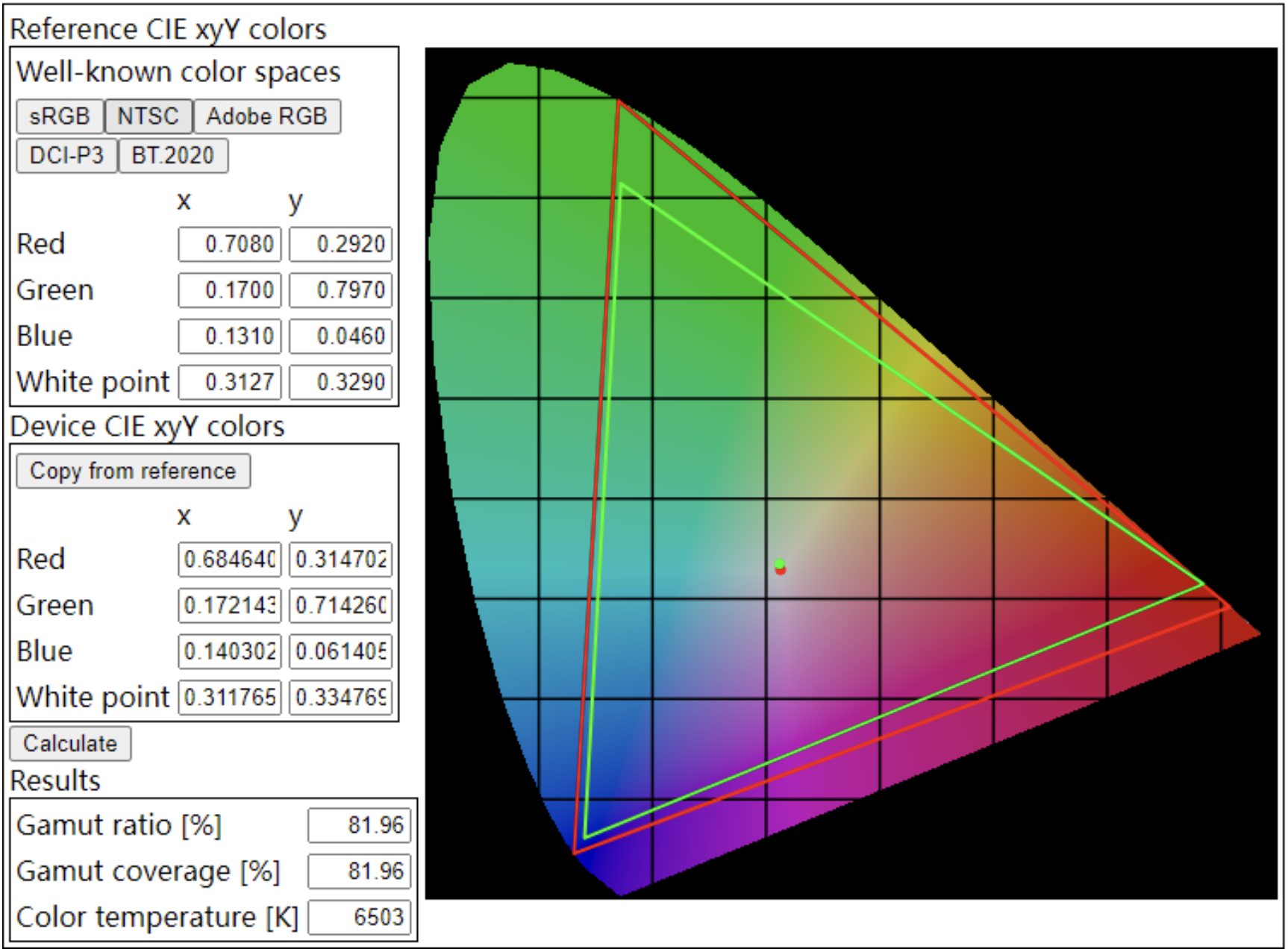Click the 'Well-known color spaces' label
This screenshot has height=952, width=1288.
point(178,72)
